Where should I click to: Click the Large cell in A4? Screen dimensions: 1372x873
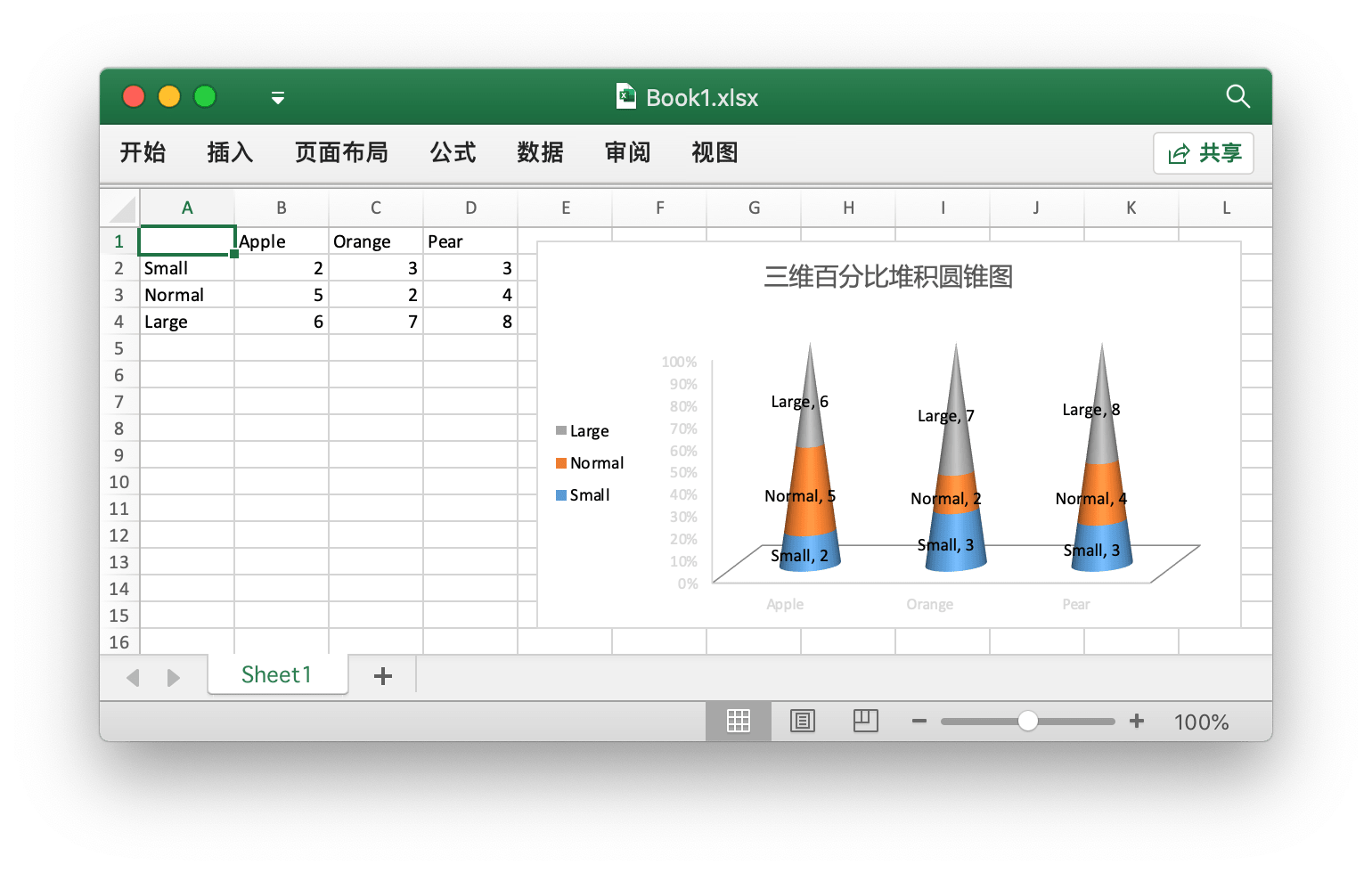tap(187, 322)
